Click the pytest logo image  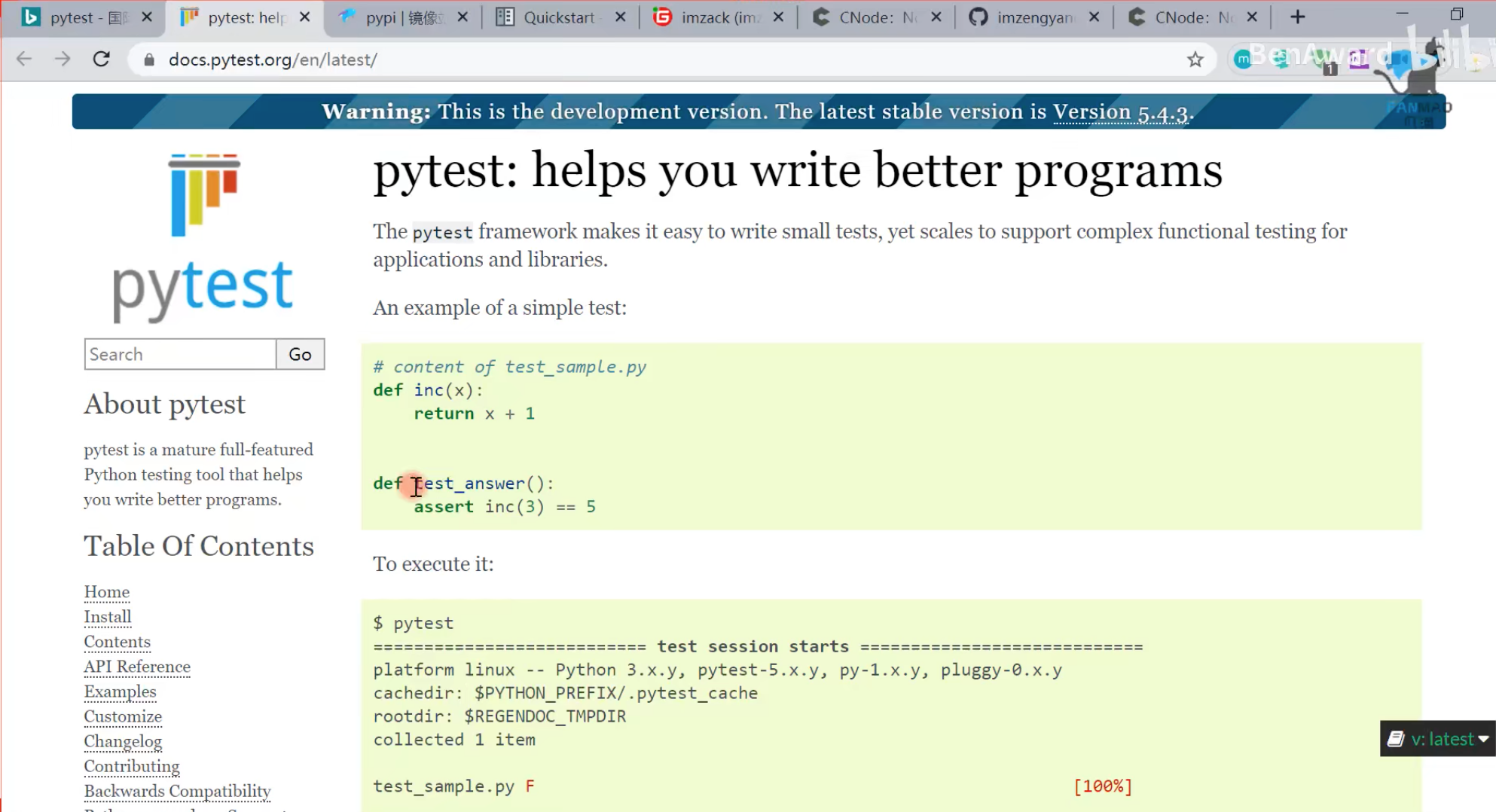pyautogui.click(x=203, y=238)
